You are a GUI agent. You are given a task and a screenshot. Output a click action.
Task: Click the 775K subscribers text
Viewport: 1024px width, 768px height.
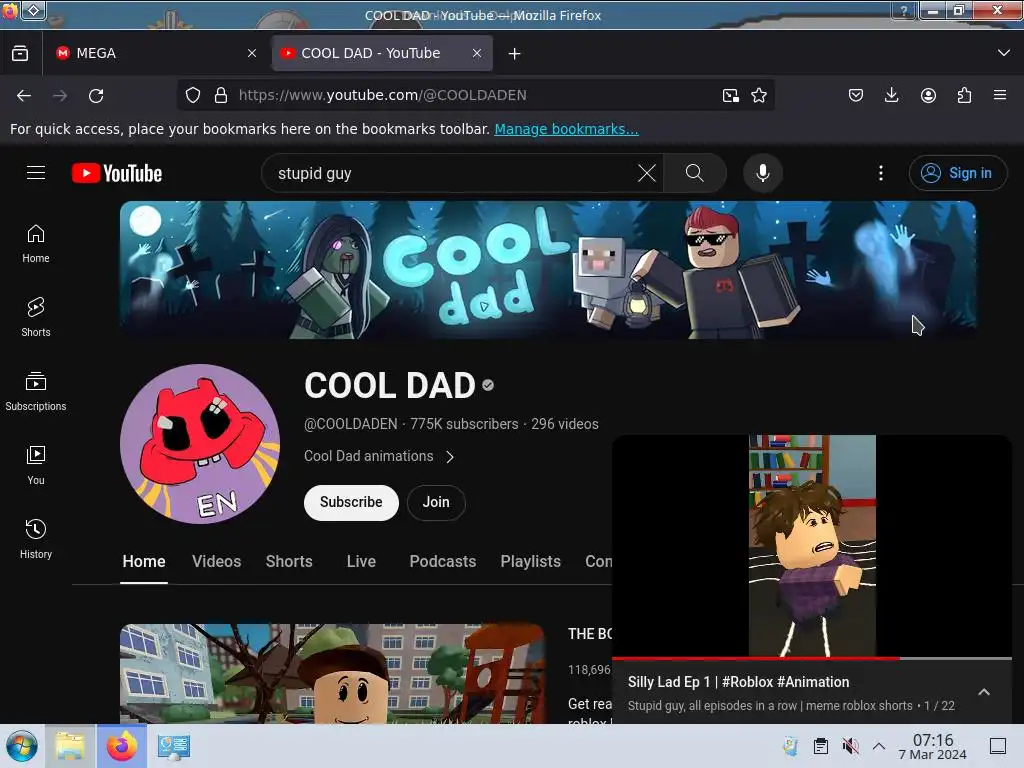[x=464, y=424]
